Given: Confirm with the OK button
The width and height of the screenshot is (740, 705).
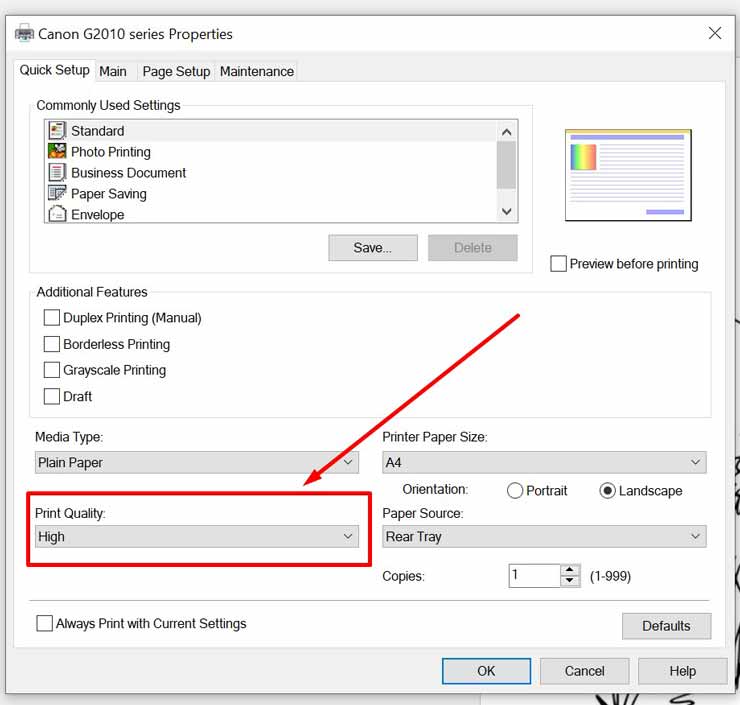Looking at the screenshot, I should click(486, 671).
